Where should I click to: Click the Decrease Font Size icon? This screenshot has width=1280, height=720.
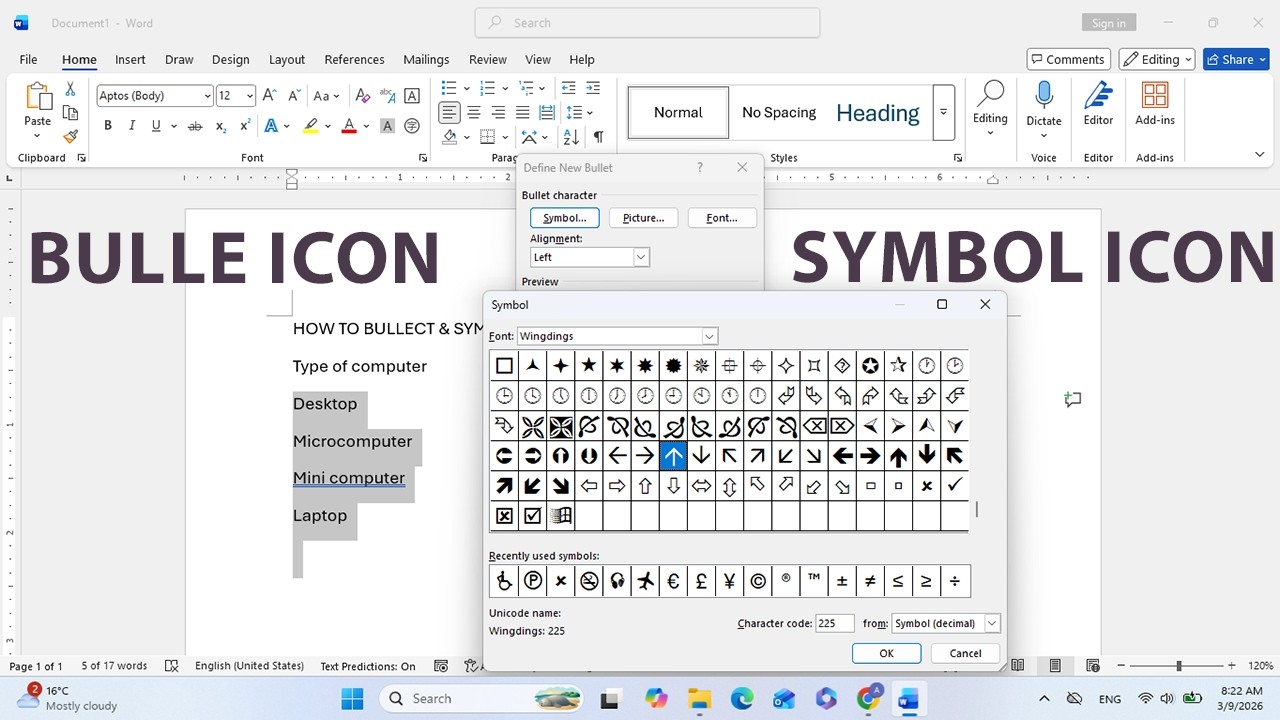pyautogui.click(x=294, y=96)
